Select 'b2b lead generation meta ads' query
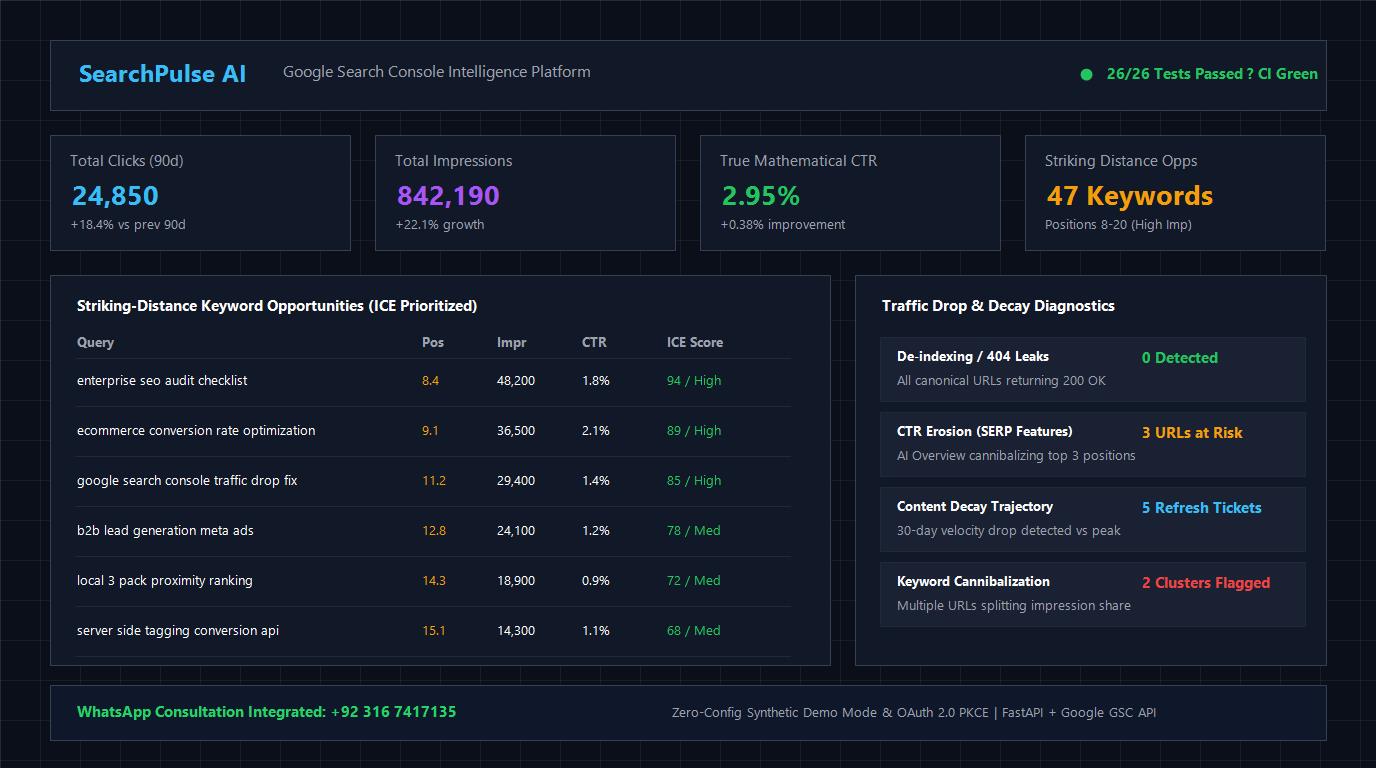This screenshot has width=1376, height=768. (x=165, y=531)
